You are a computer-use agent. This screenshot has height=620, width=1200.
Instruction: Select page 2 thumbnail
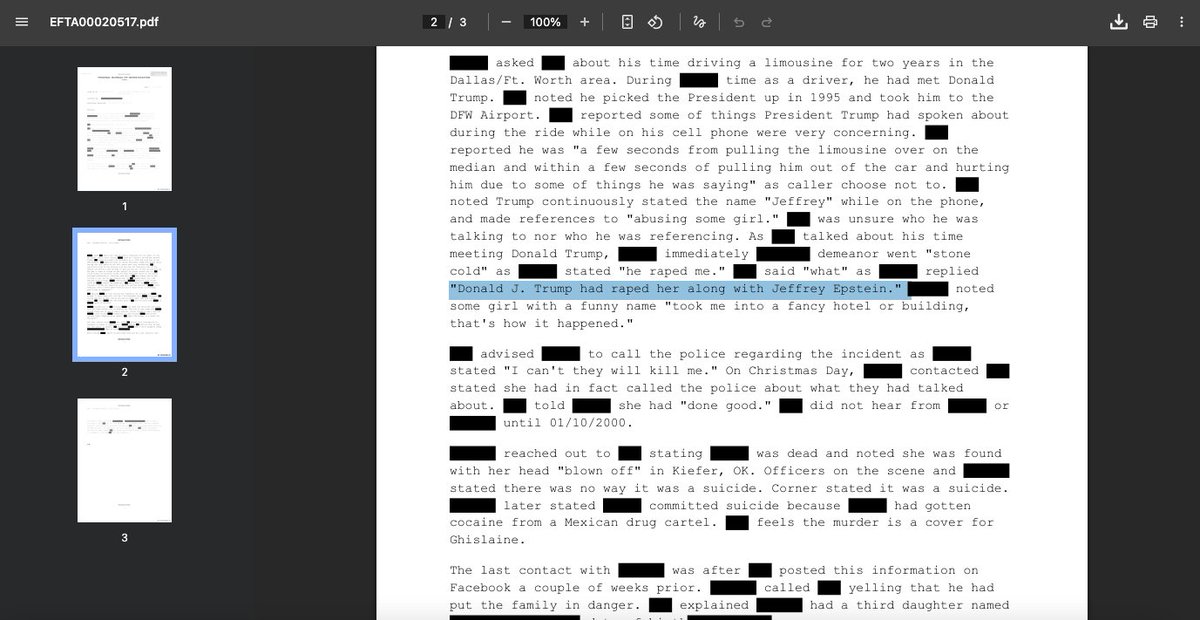click(x=124, y=295)
